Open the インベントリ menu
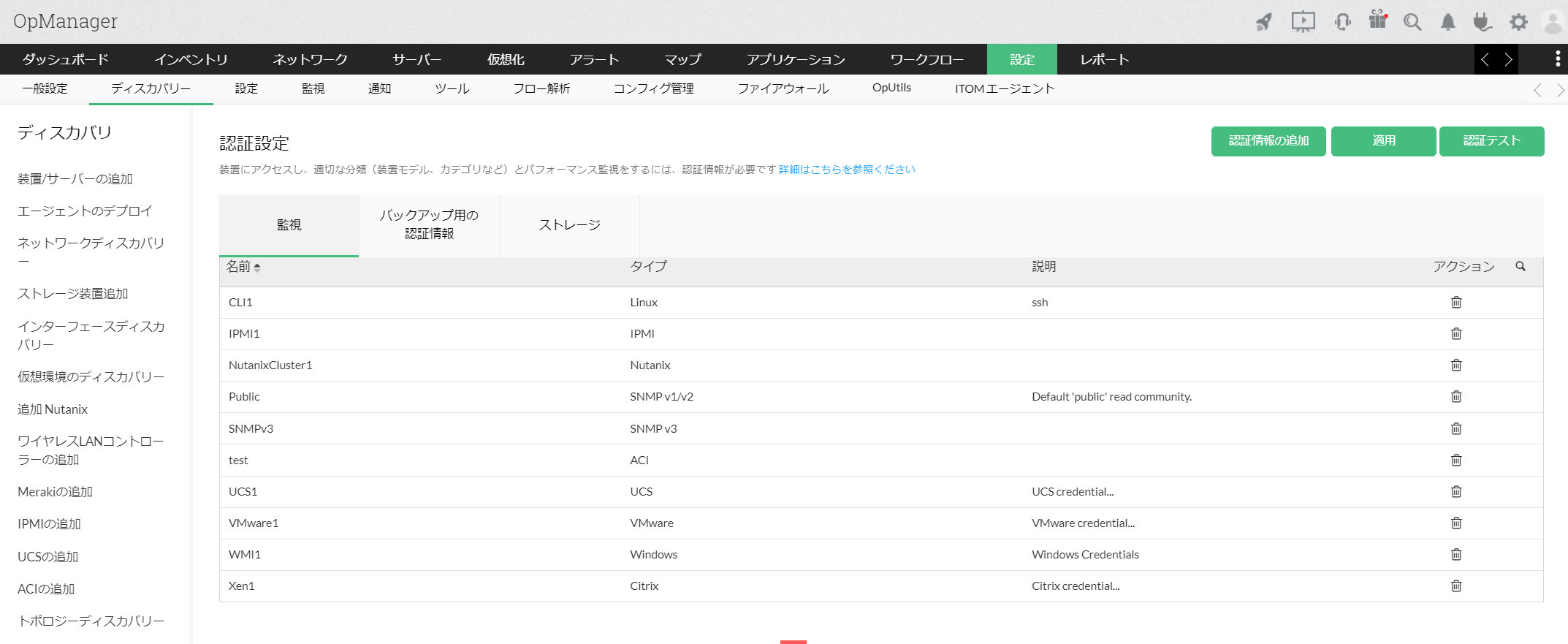 [x=191, y=59]
